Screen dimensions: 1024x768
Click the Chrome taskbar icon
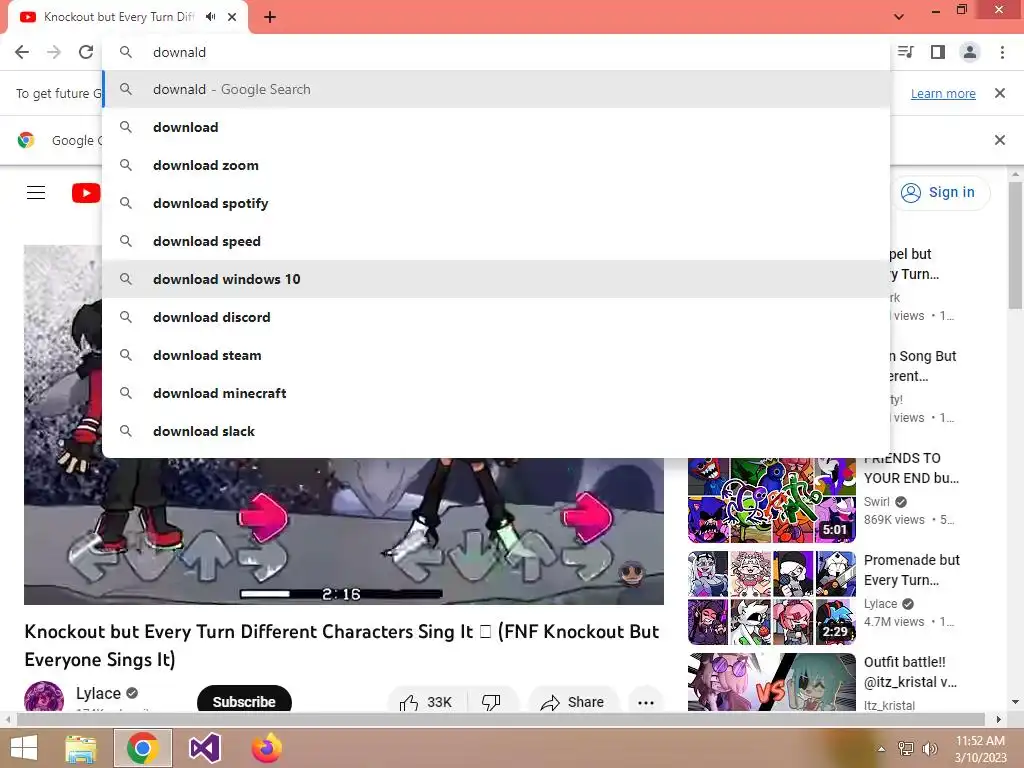tap(143, 748)
